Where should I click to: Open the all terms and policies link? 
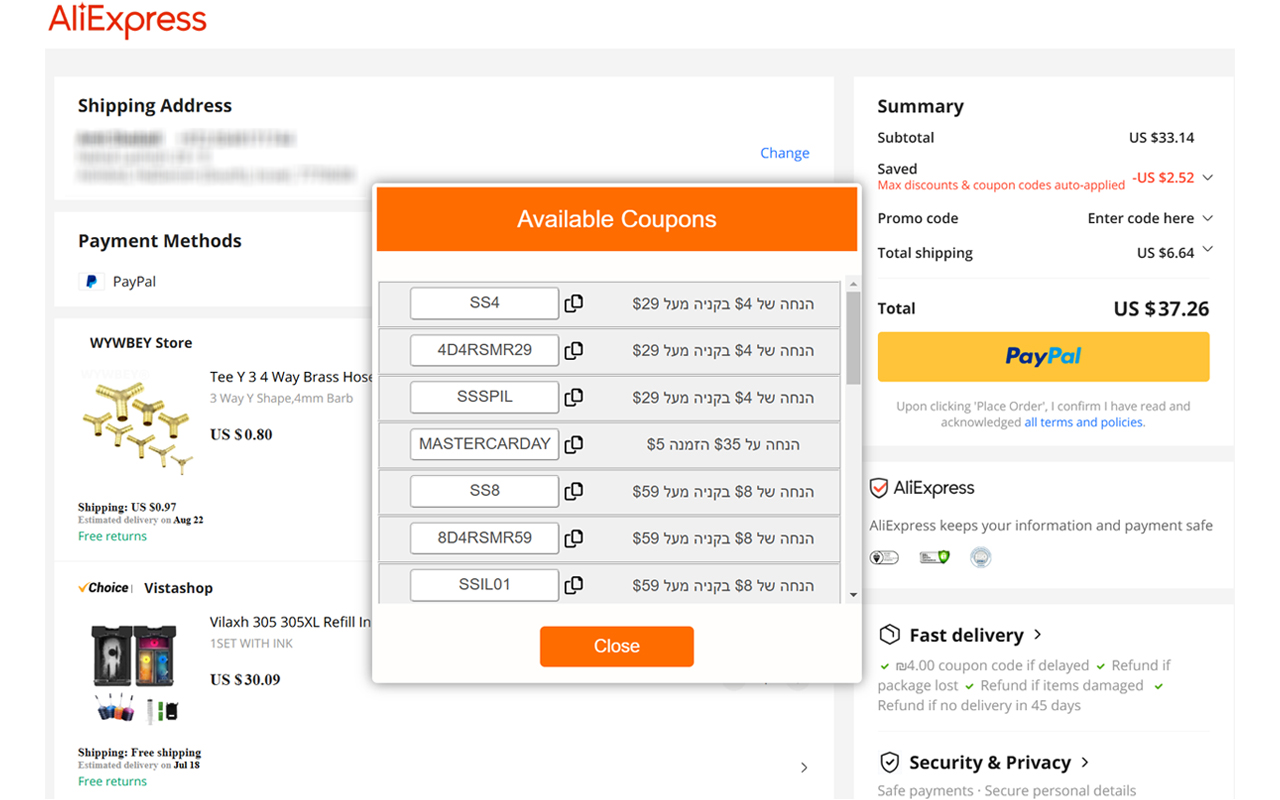point(1084,422)
